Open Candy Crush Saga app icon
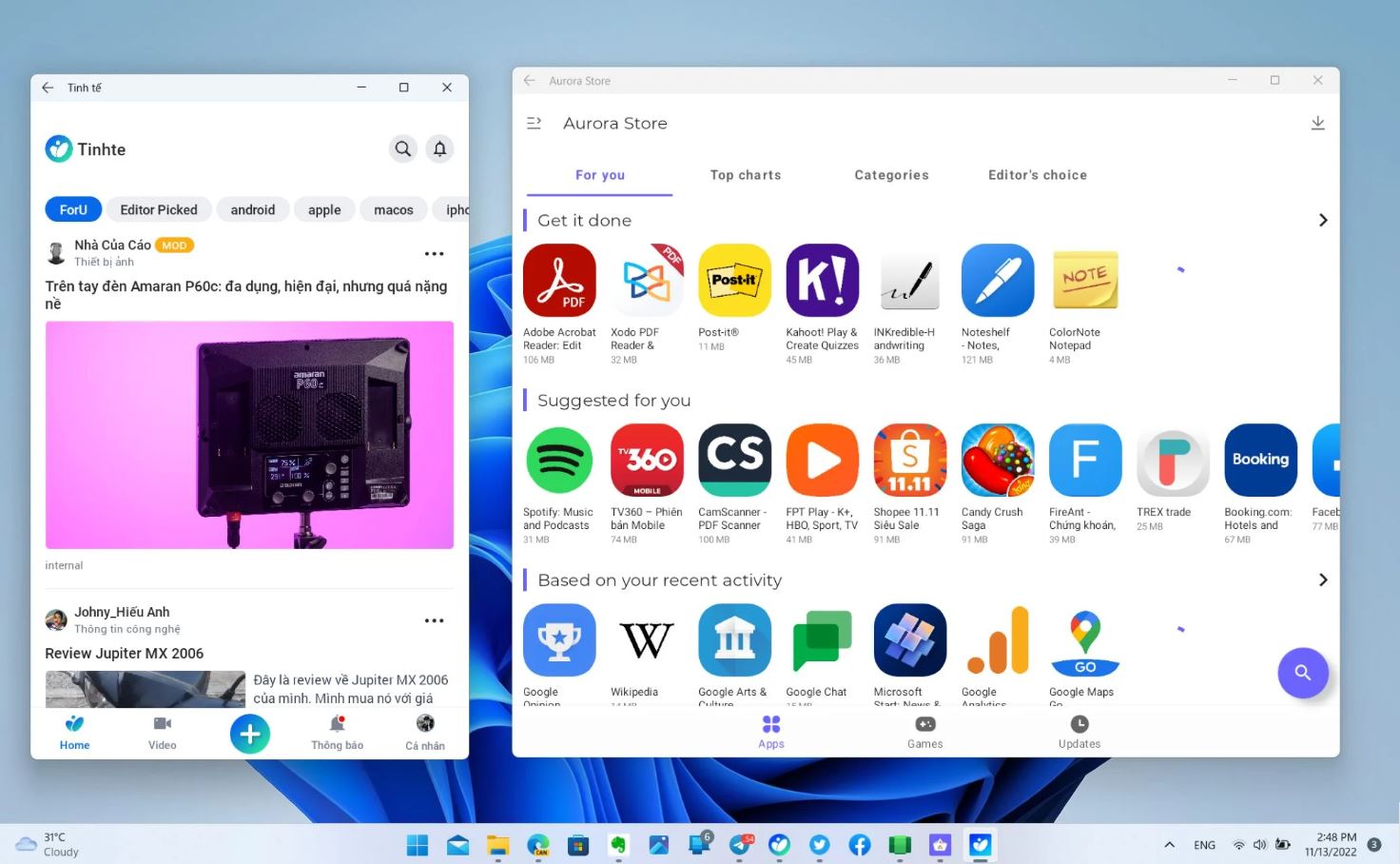Image resolution: width=1400 pixels, height=864 pixels. coord(998,460)
